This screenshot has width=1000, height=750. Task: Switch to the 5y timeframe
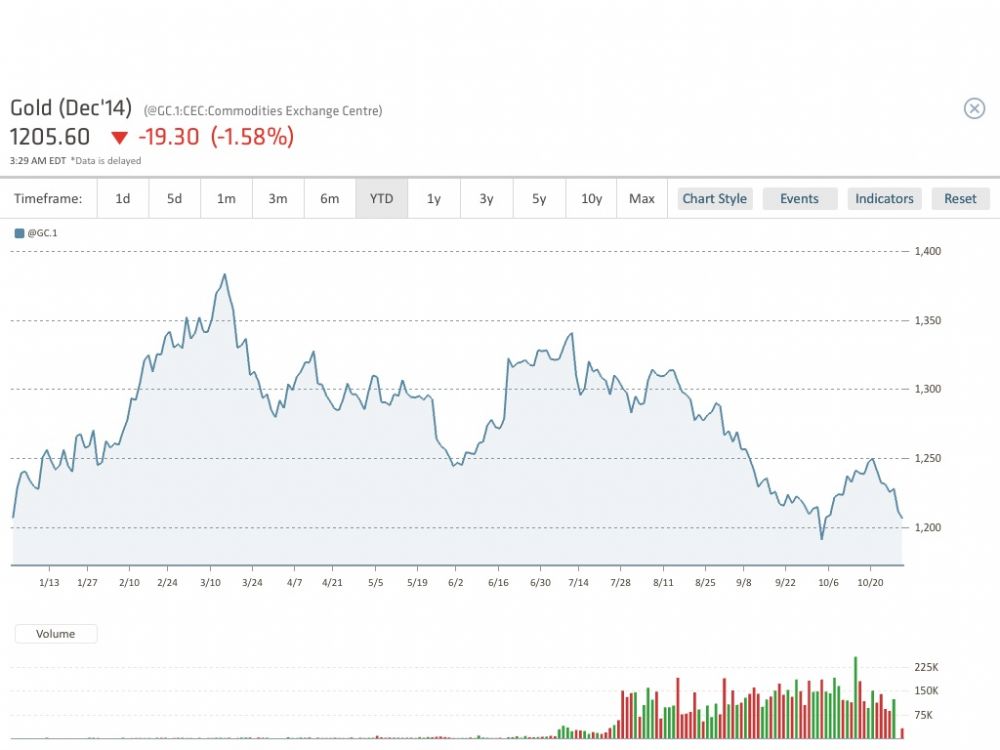[539, 199]
